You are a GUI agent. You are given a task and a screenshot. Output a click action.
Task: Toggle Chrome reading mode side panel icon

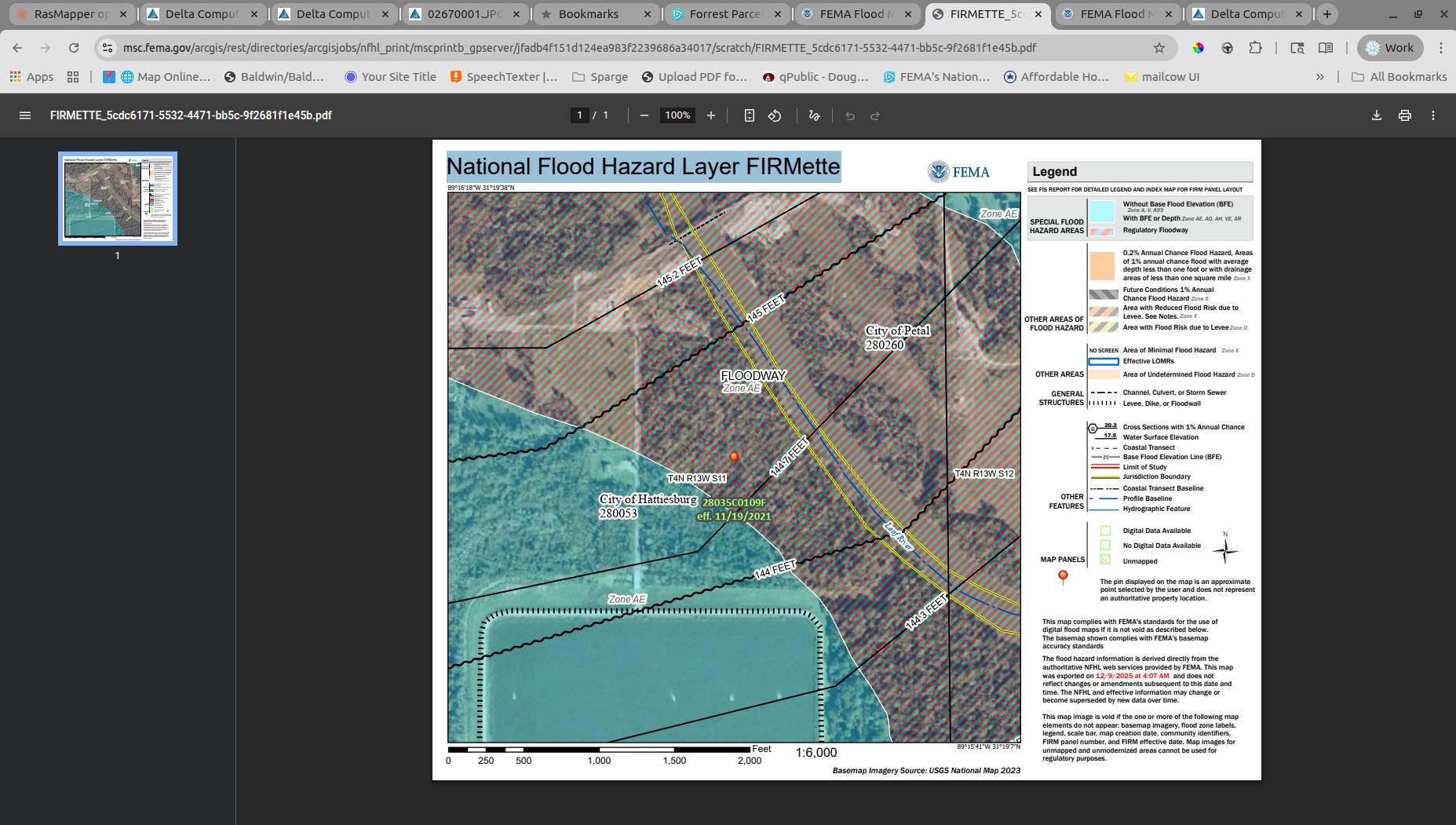(x=1326, y=48)
